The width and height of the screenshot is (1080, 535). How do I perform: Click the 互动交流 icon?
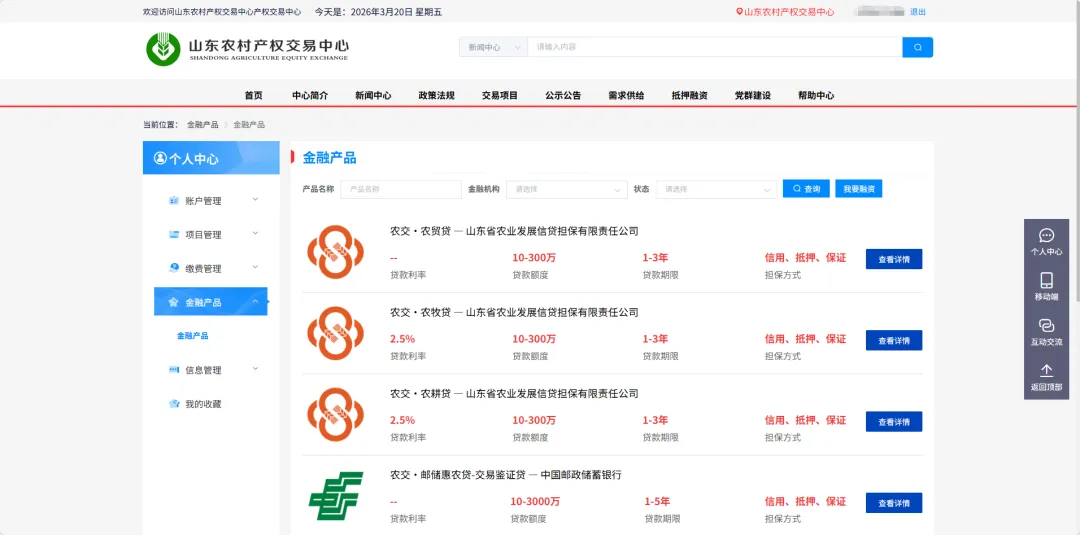coord(1046,326)
